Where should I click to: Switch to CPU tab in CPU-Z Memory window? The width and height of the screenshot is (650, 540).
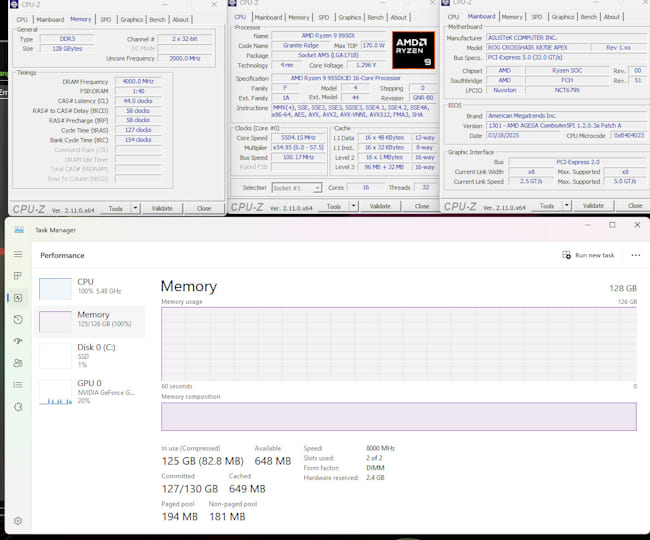(x=22, y=19)
